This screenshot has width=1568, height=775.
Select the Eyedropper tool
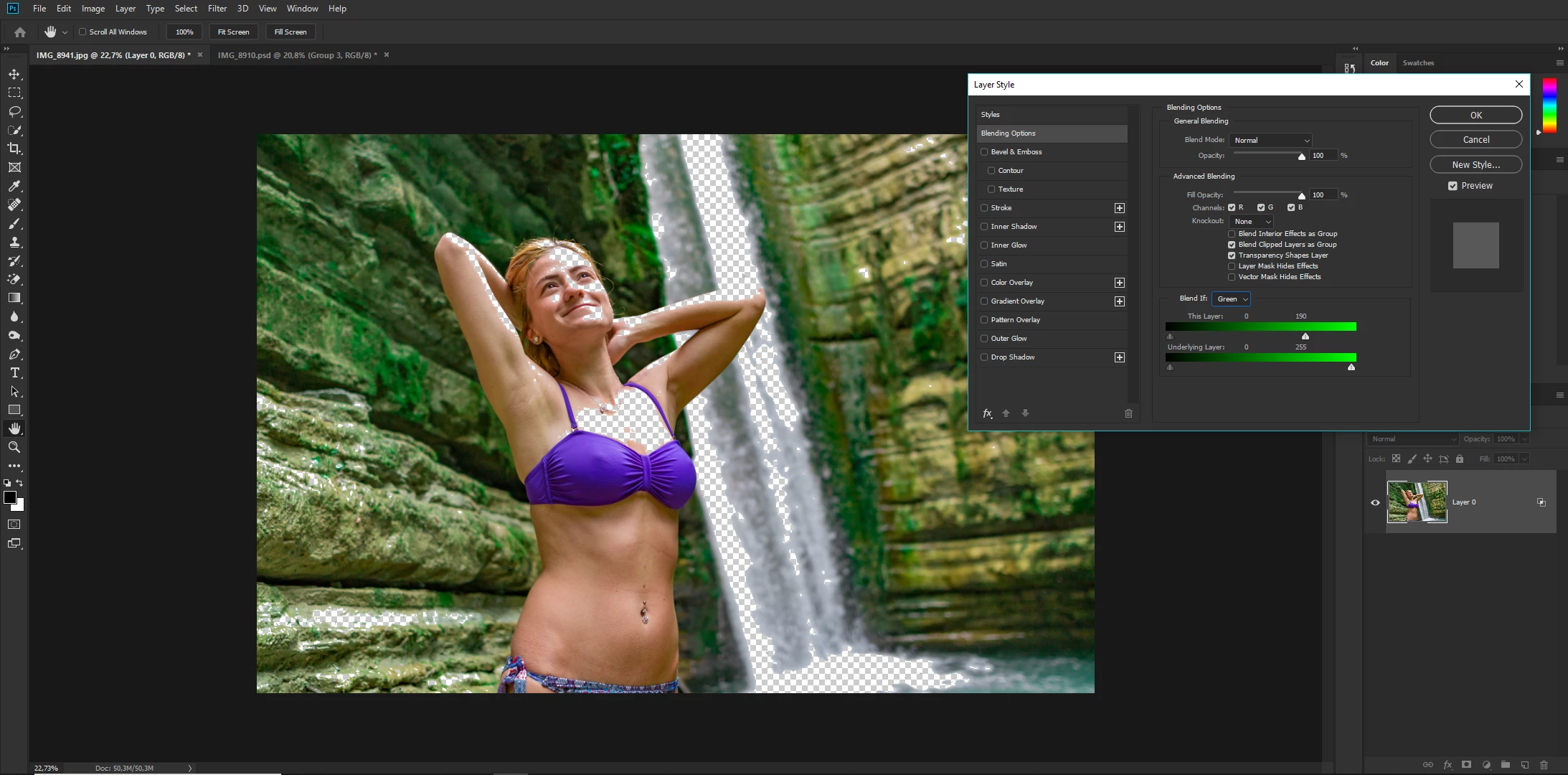14,186
